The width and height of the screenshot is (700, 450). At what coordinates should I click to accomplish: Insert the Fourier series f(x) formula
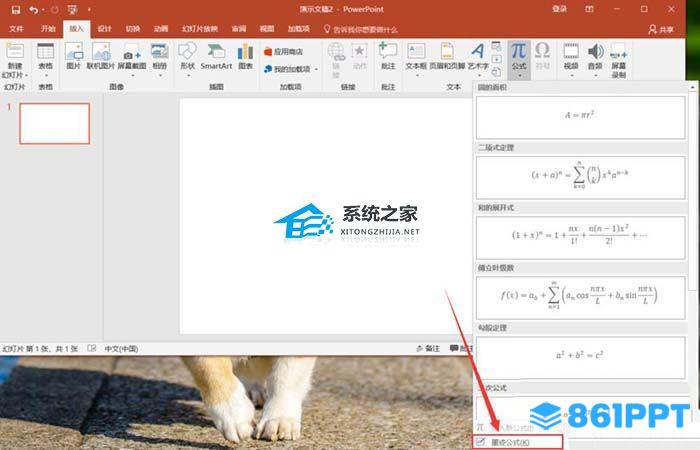coord(580,298)
